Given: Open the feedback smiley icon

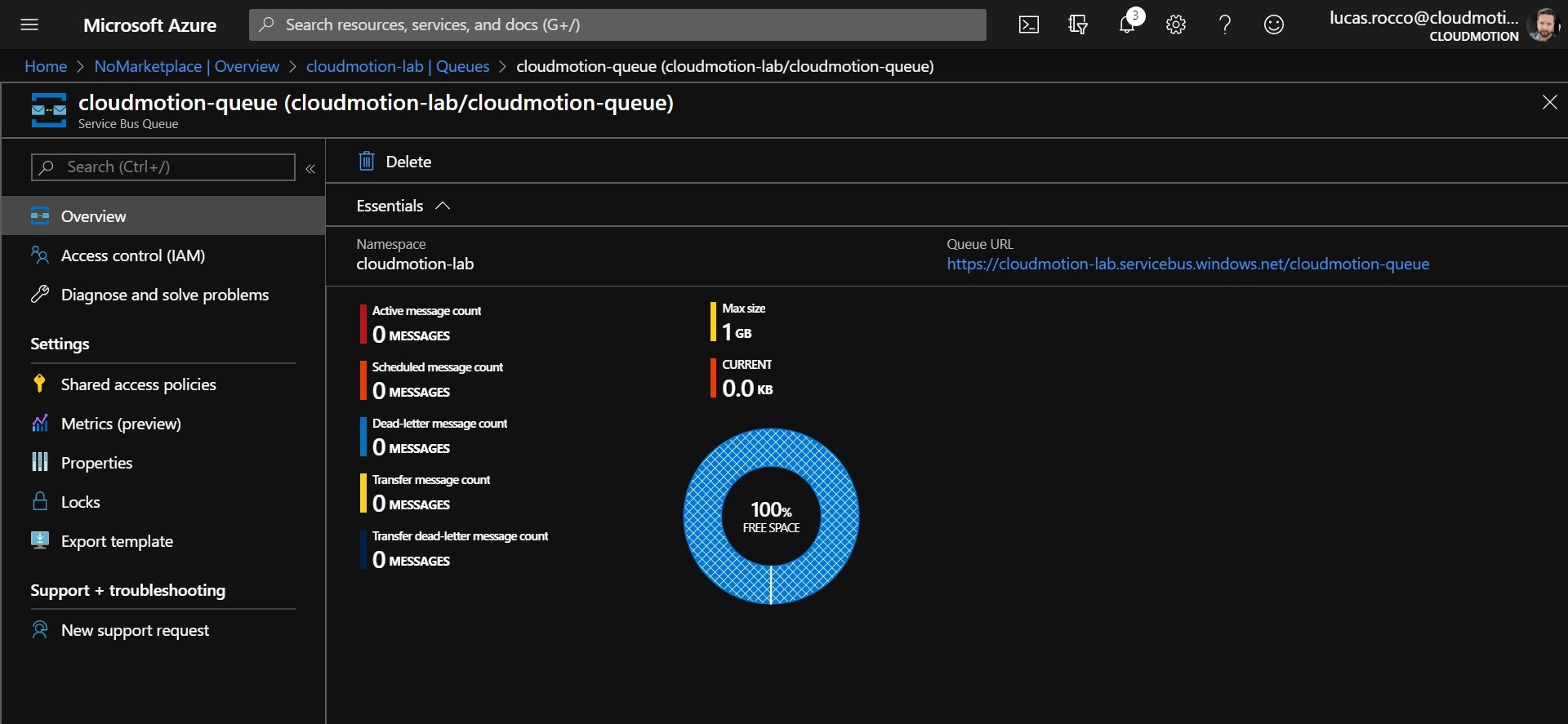Looking at the screenshot, I should click(1274, 24).
